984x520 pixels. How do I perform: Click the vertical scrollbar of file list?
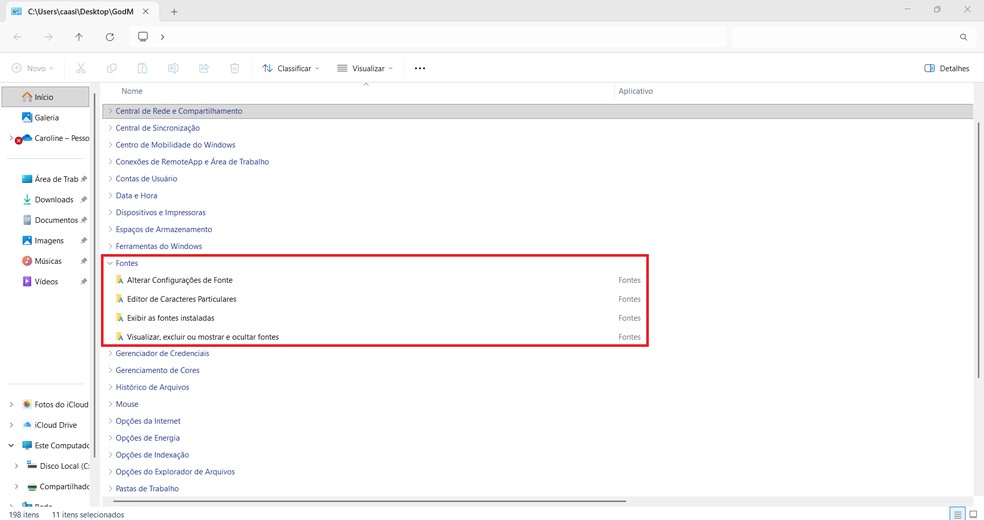(978, 250)
